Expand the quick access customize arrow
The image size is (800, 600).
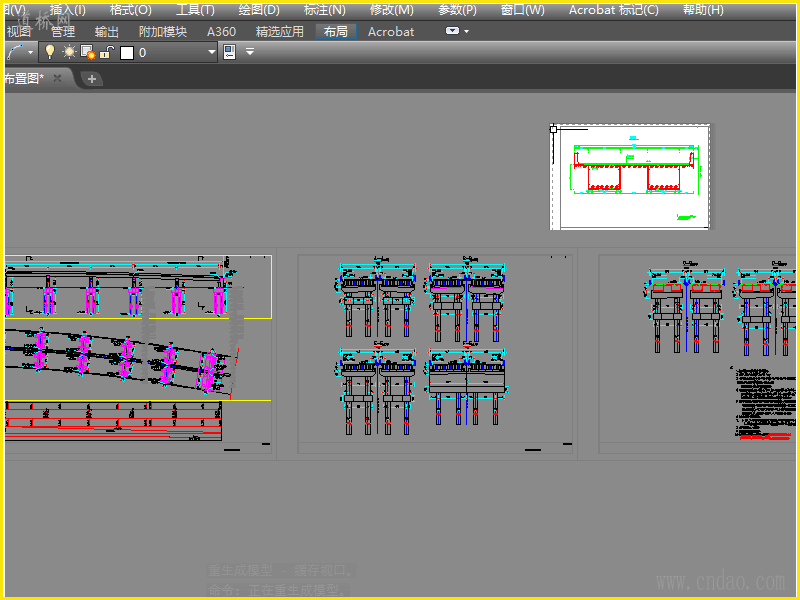250,52
